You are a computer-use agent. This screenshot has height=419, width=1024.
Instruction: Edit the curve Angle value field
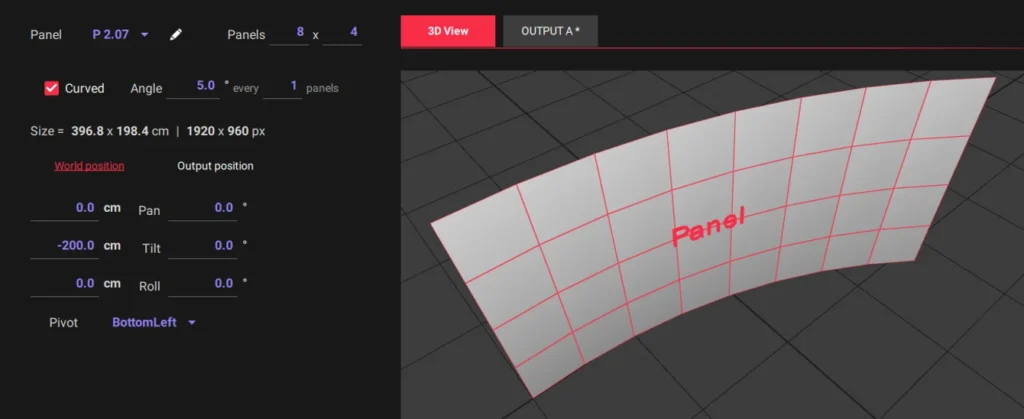point(193,87)
